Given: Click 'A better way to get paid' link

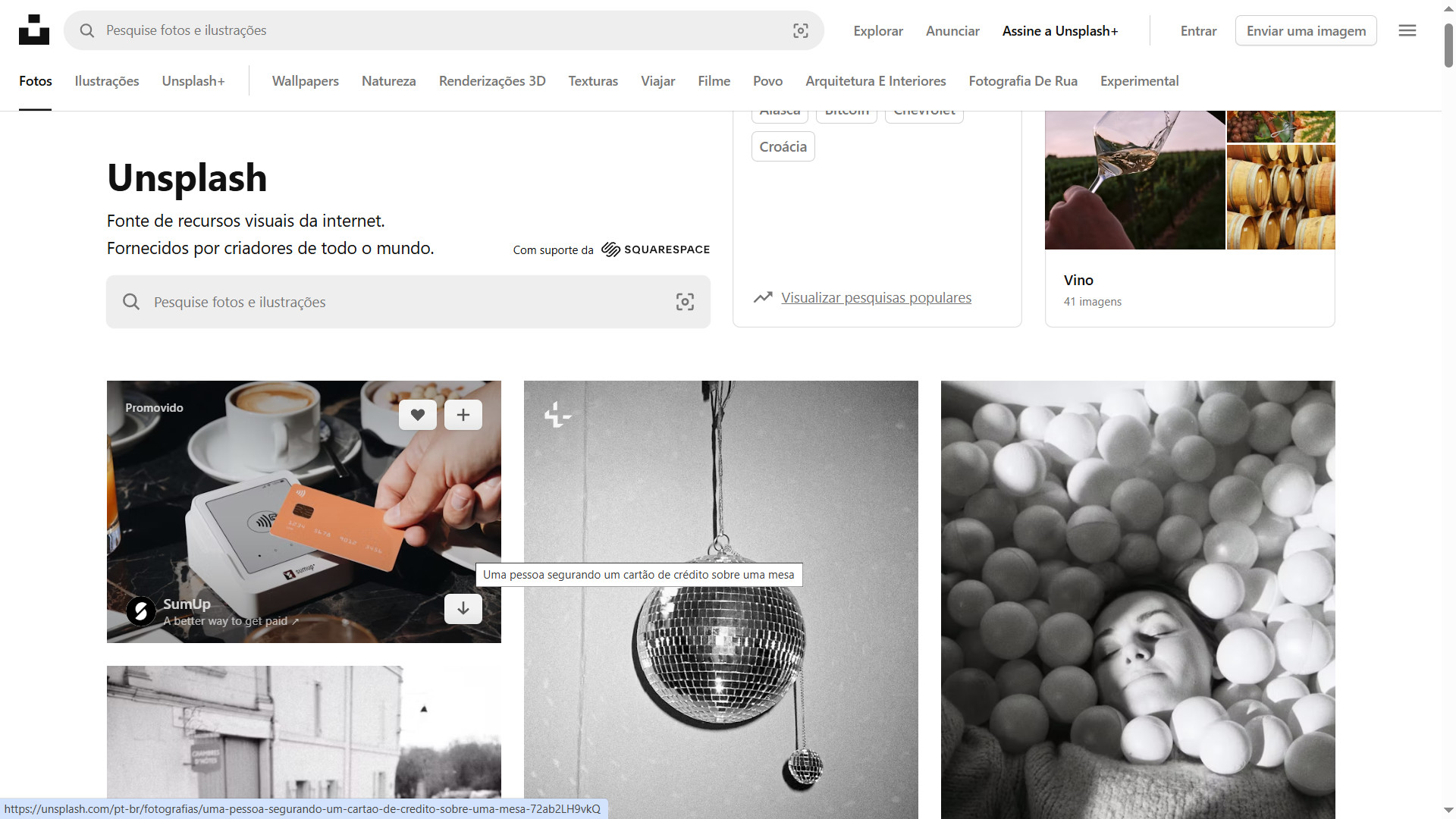Looking at the screenshot, I should point(231,621).
